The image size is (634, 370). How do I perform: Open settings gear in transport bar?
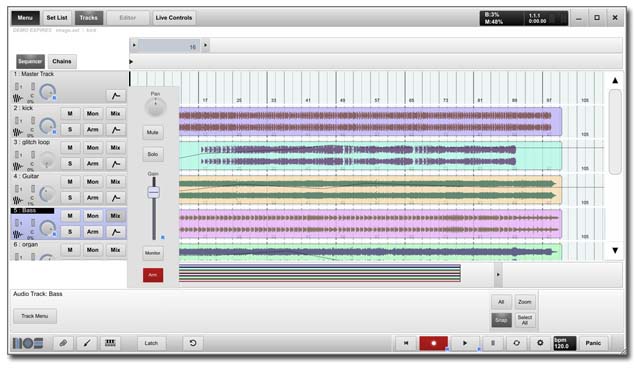(x=540, y=343)
